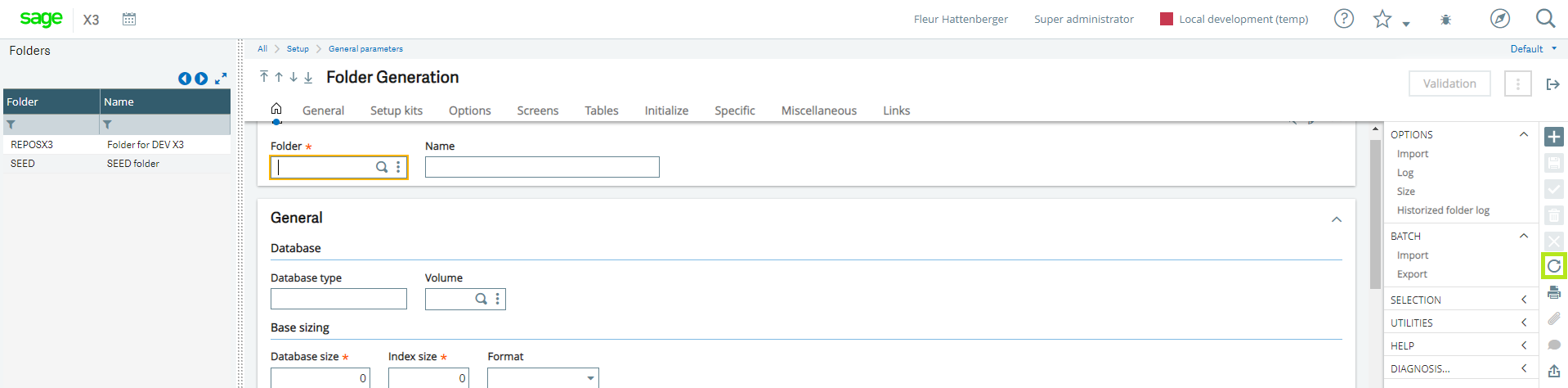Open the help question mark icon
This screenshot has height=388, width=1568.
(x=1344, y=18)
